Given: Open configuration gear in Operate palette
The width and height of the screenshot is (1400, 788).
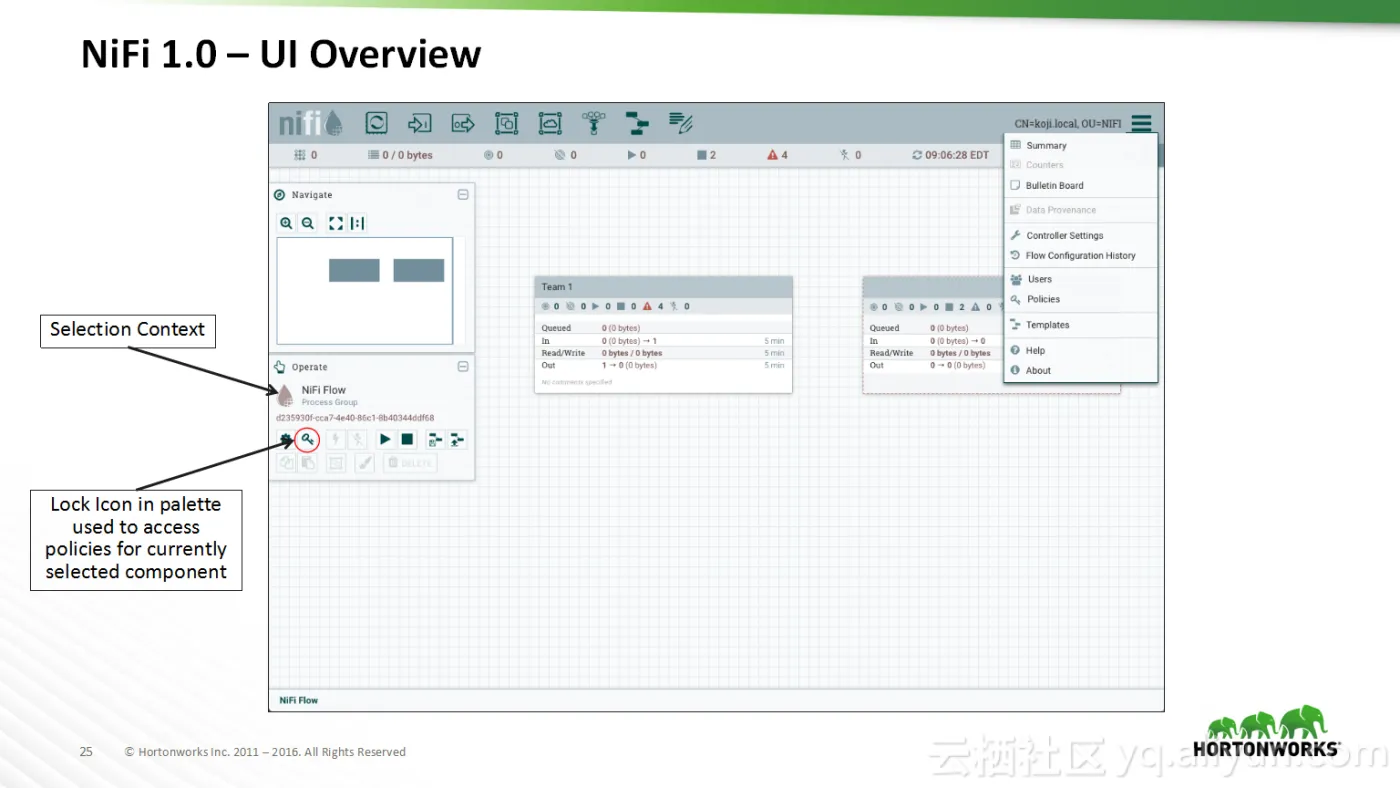Looking at the screenshot, I should click(286, 439).
